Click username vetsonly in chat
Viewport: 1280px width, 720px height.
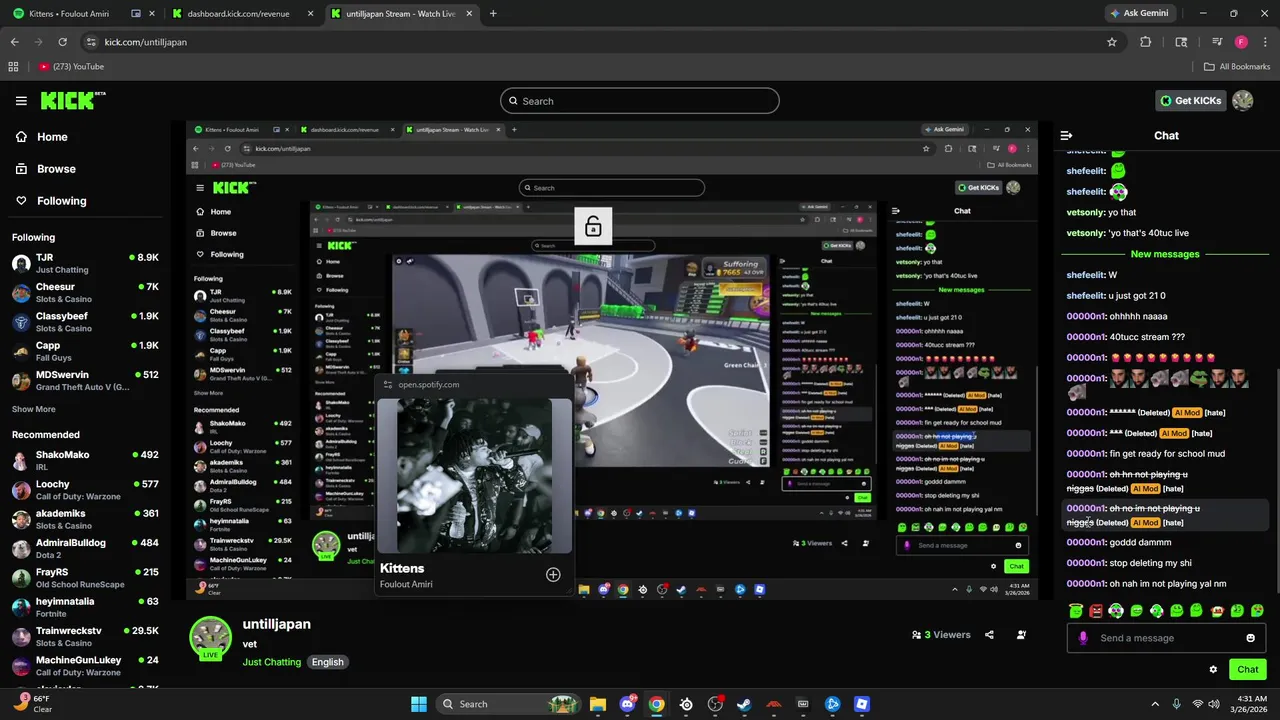pyautogui.click(x=1086, y=212)
